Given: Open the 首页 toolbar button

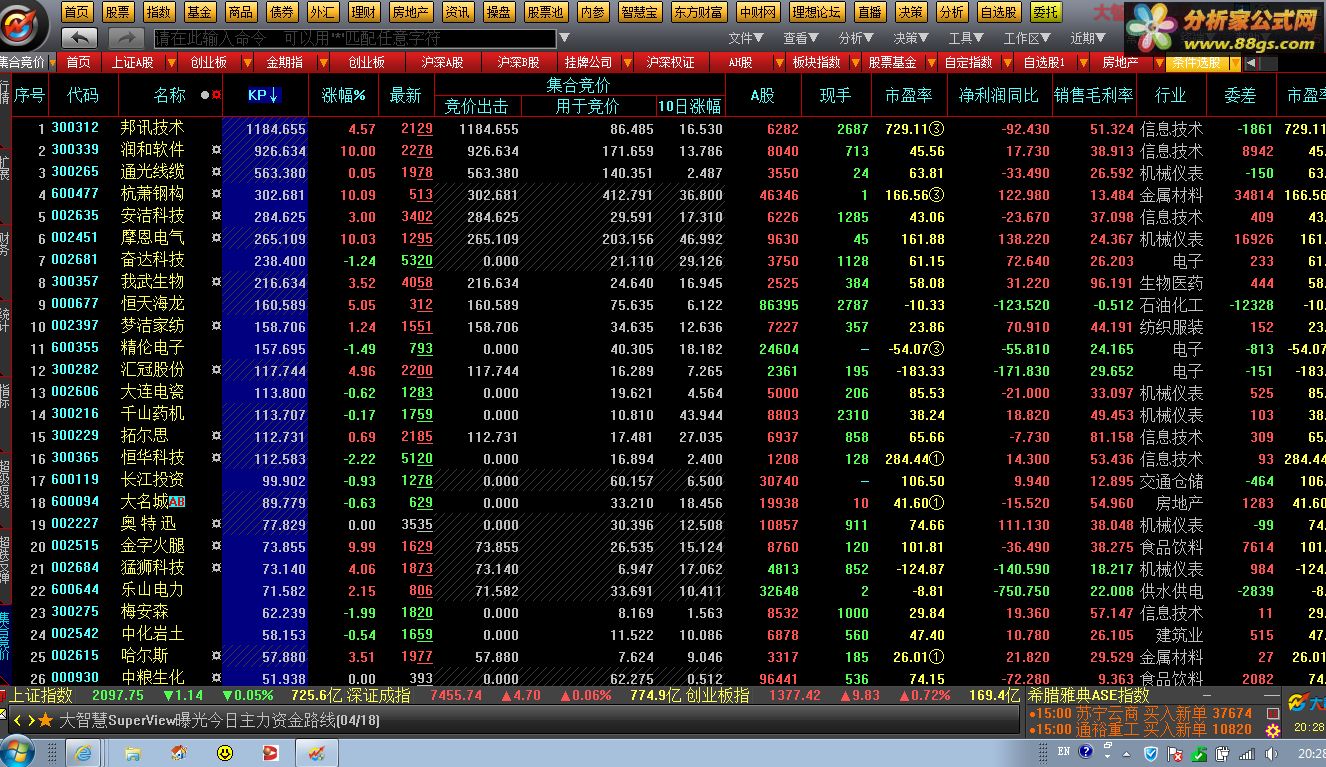Looking at the screenshot, I should coord(78,12).
